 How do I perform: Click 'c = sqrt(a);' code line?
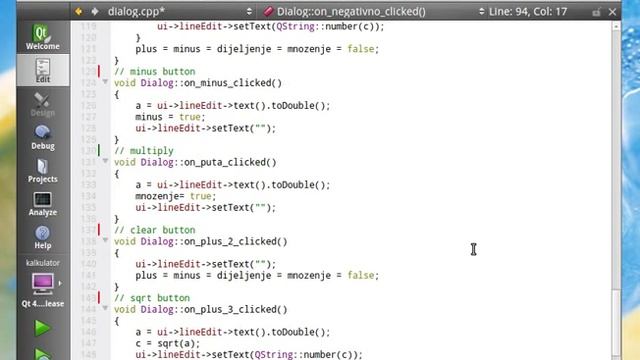pos(168,343)
